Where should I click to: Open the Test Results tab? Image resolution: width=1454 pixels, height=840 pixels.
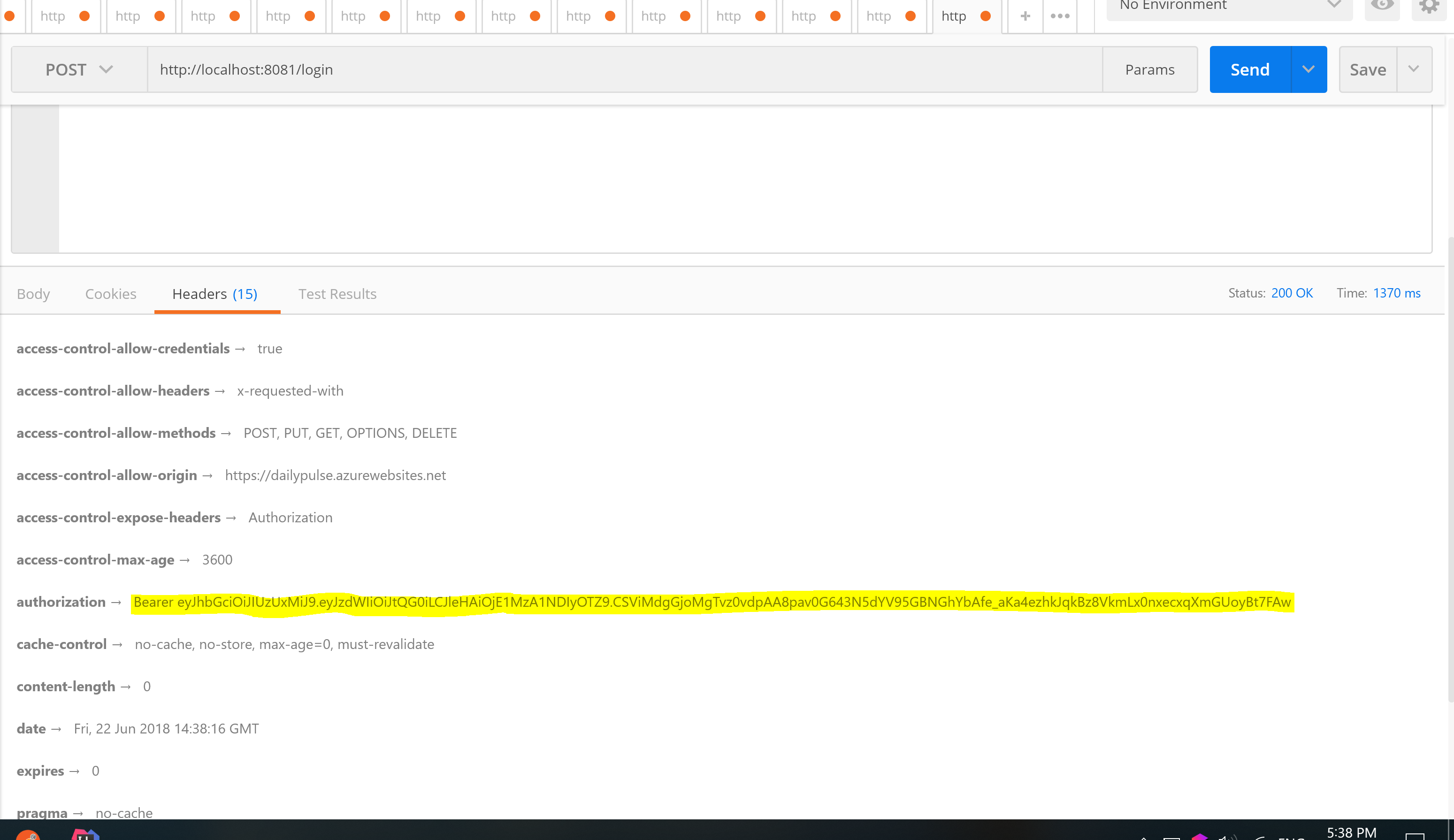(x=337, y=294)
